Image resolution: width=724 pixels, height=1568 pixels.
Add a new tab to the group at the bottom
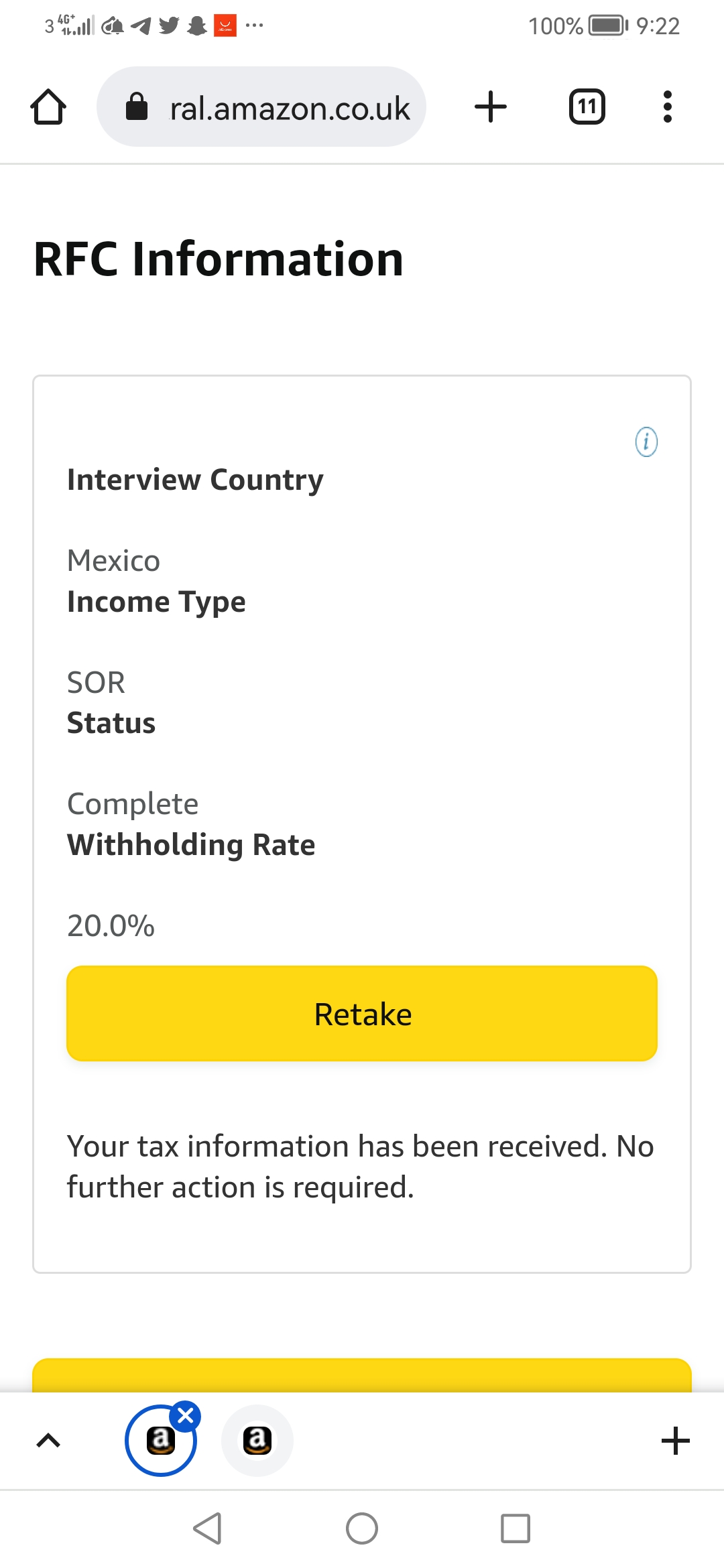click(x=675, y=1441)
